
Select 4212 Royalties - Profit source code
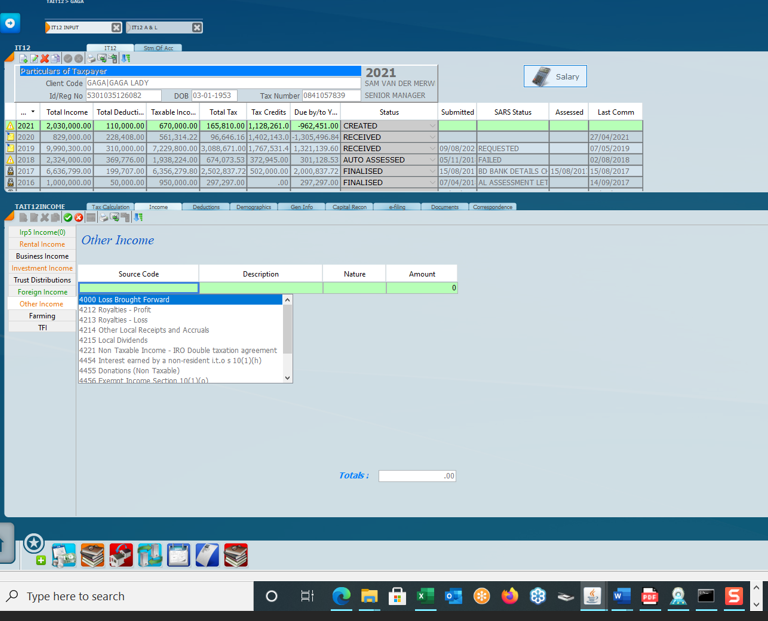click(x=115, y=310)
